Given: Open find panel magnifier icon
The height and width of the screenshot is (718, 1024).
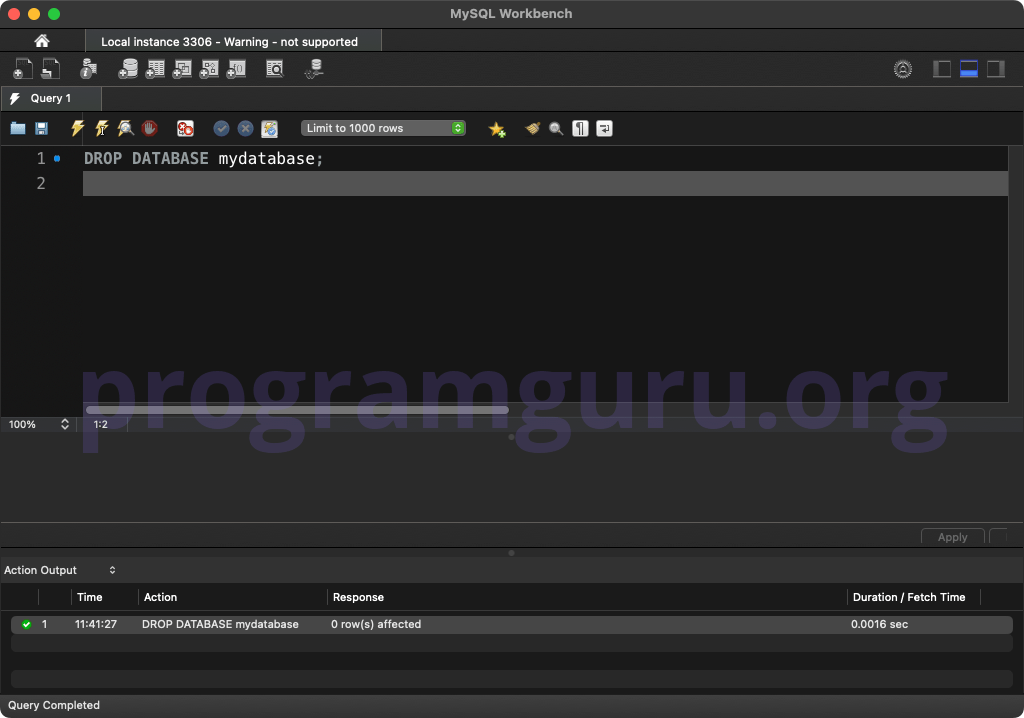Looking at the screenshot, I should point(556,128).
